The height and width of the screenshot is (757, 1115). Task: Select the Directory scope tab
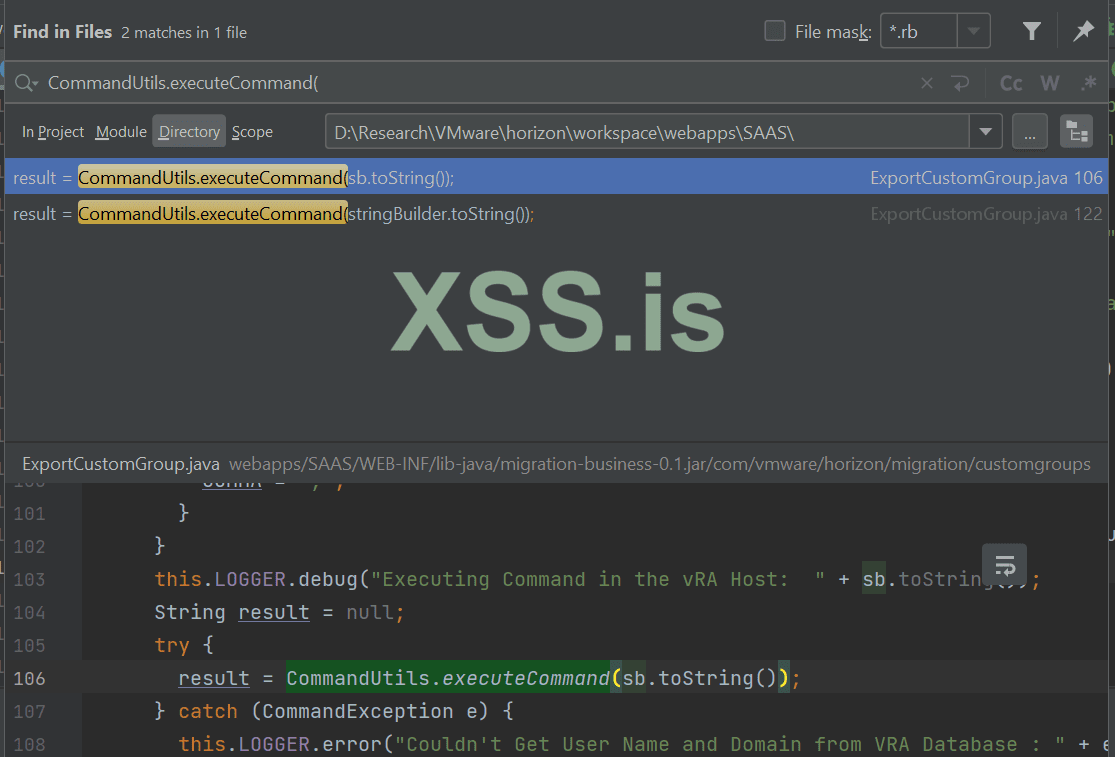tap(189, 131)
